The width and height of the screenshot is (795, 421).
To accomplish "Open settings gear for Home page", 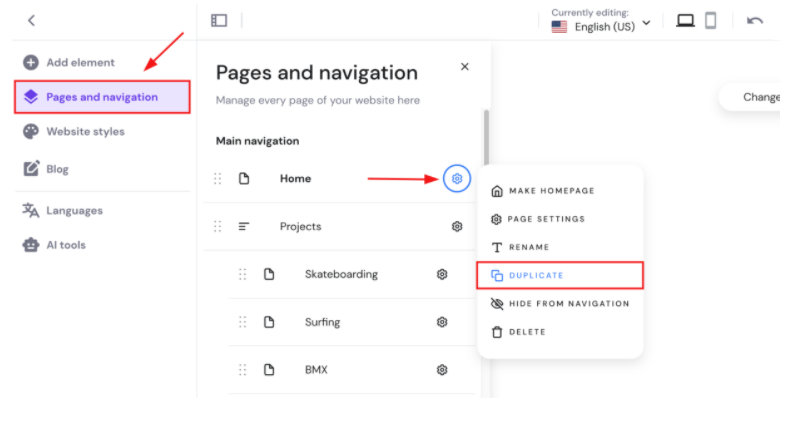I will (x=457, y=179).
